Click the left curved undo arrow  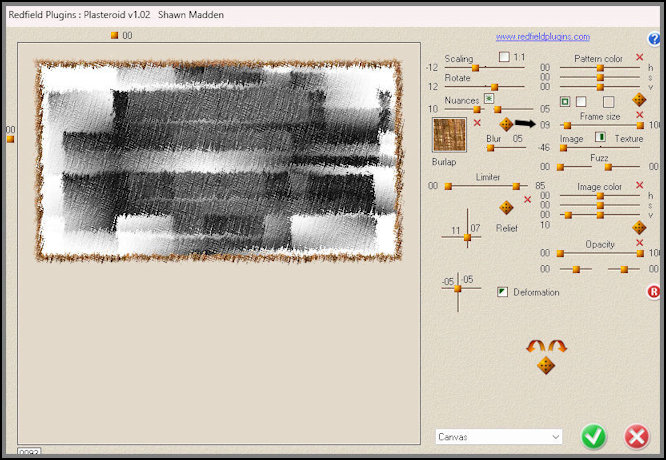point(536,346)
